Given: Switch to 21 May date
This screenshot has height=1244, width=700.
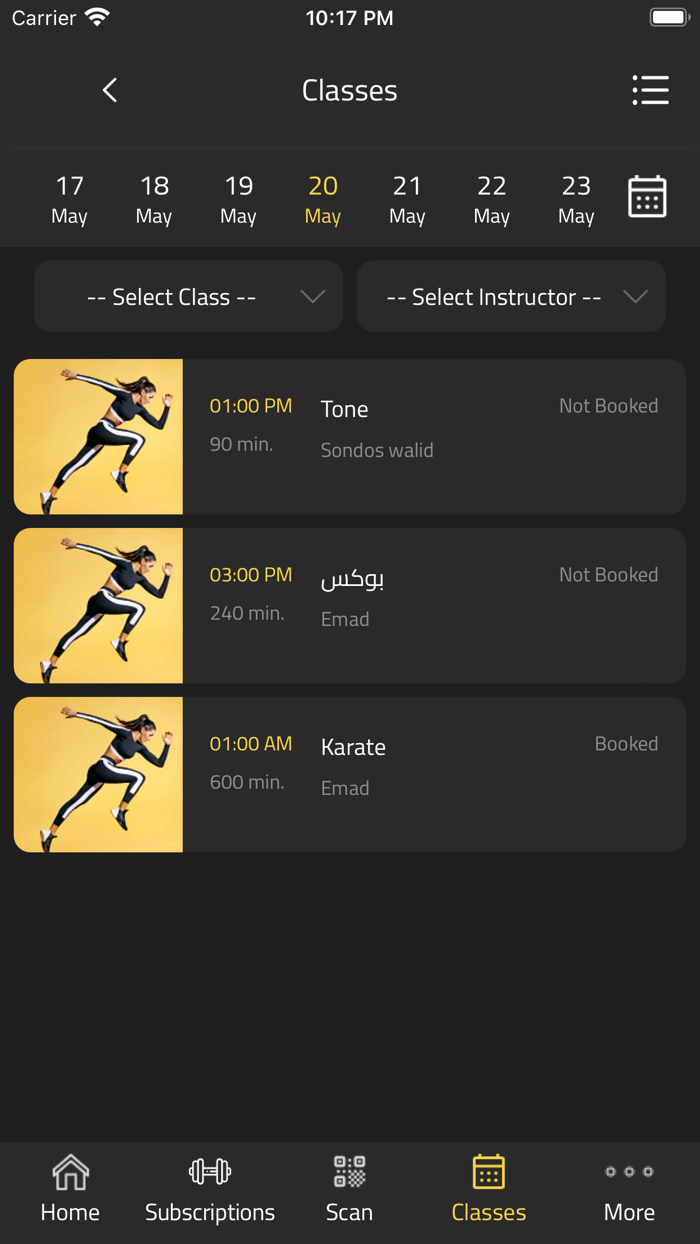Looking at the screenshot, I should (407, 199).
